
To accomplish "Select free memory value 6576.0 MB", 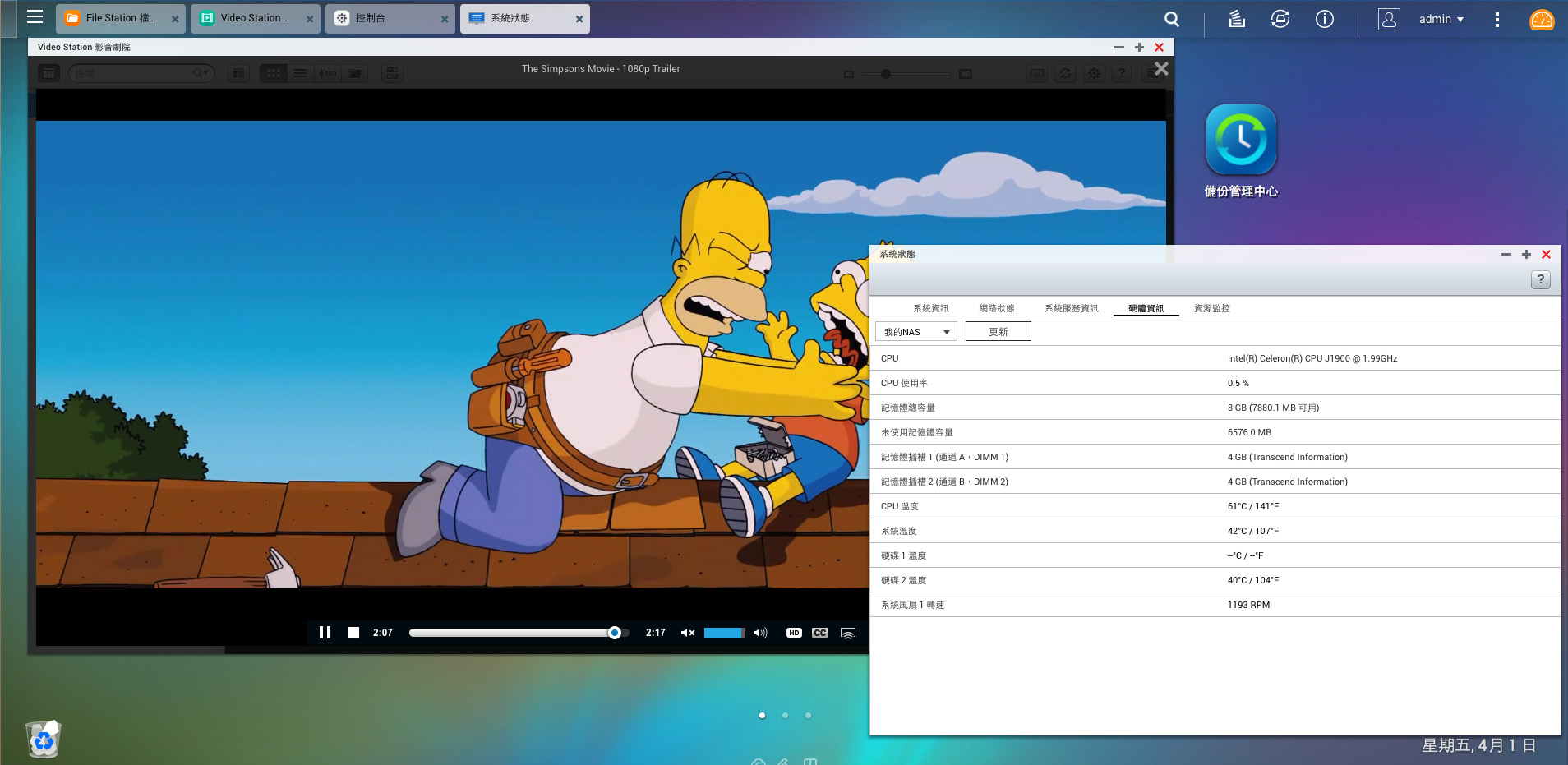I will [1249, 432].
